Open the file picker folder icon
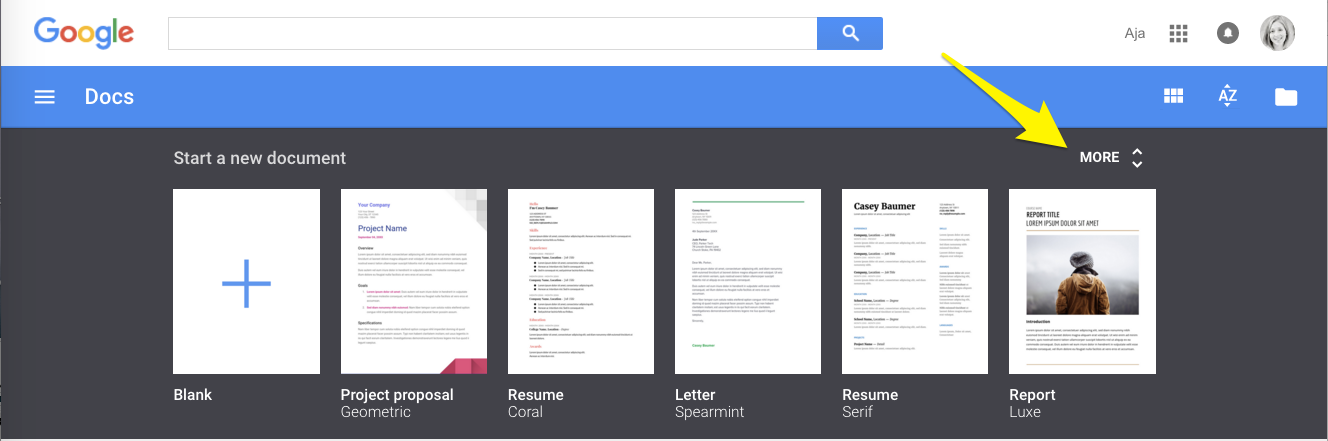 [1286, 96]
